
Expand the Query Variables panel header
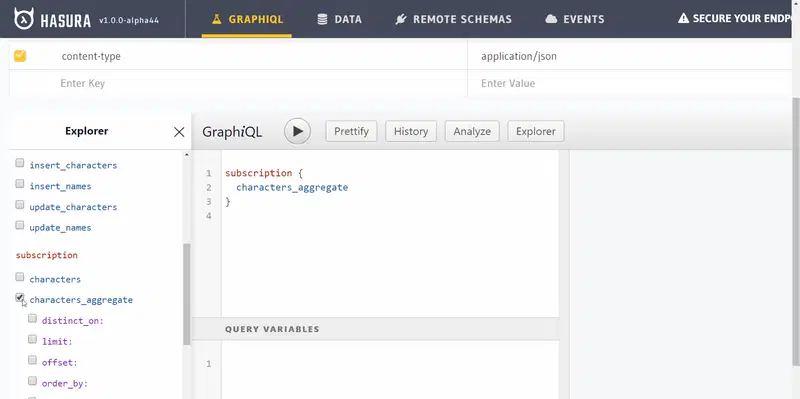pyautogui.click(x=375, y=329)
